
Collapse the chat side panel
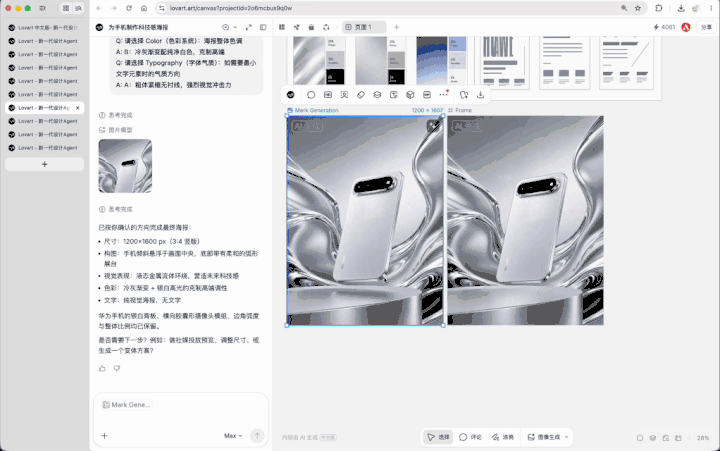coord(263,27)
